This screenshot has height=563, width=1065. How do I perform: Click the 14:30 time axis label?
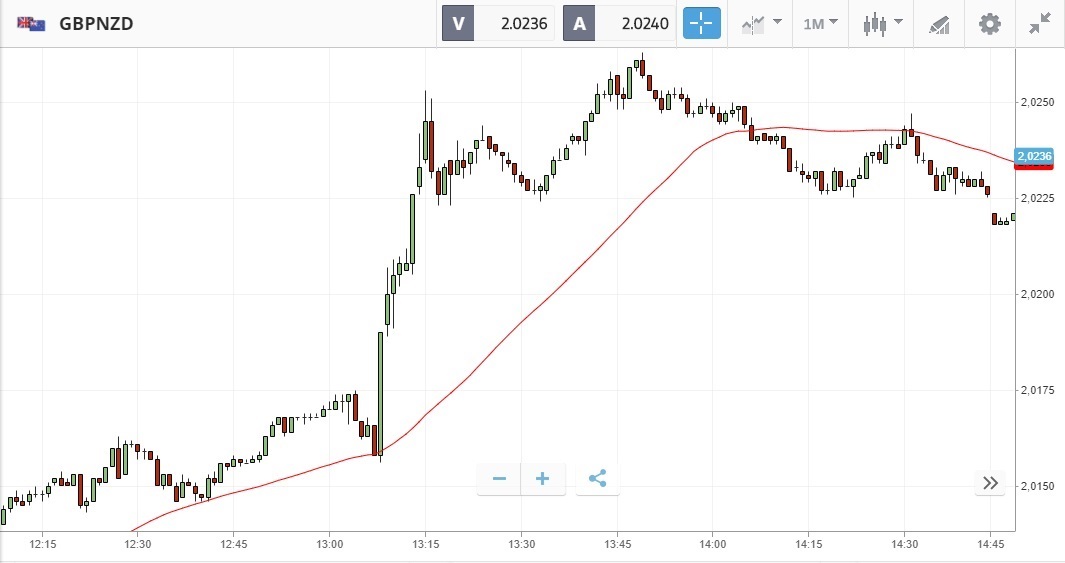904,544
